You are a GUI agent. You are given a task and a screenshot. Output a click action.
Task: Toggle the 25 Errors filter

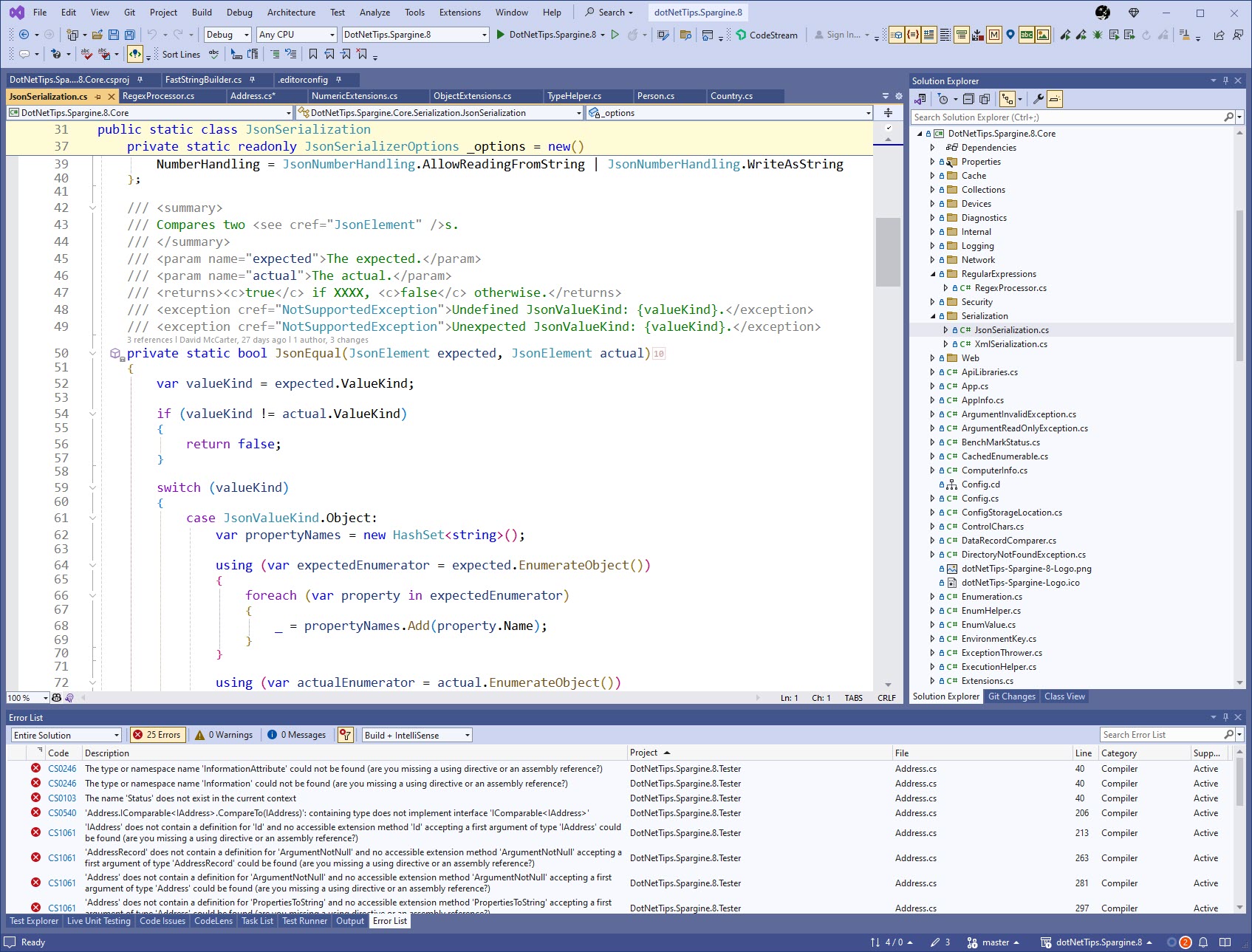tap(157, 735)
